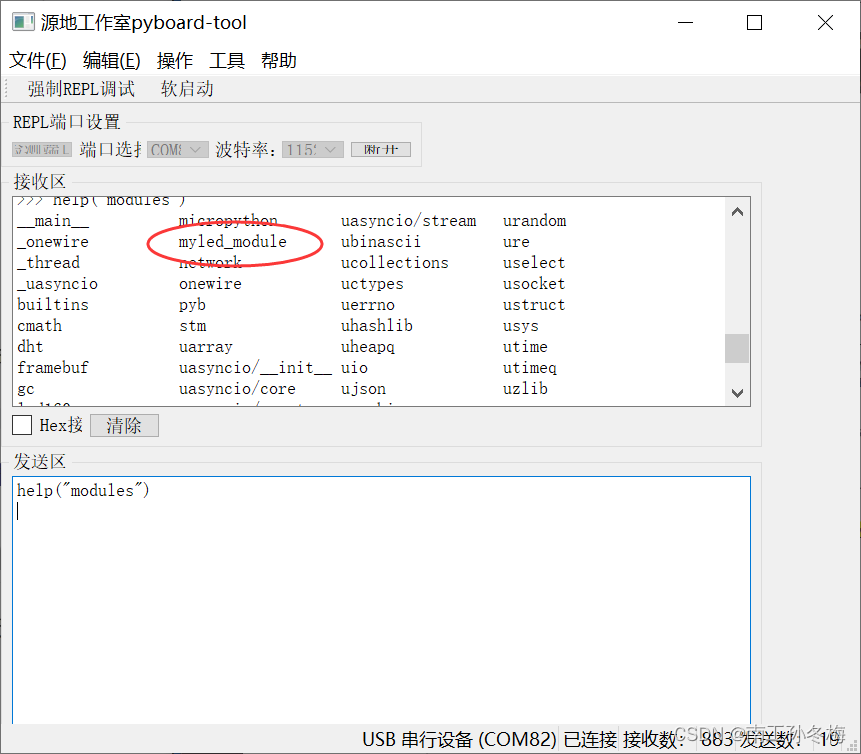Click uerrno in the module list
The width and height of the screenshot is (861, 754).
point(368,305)
